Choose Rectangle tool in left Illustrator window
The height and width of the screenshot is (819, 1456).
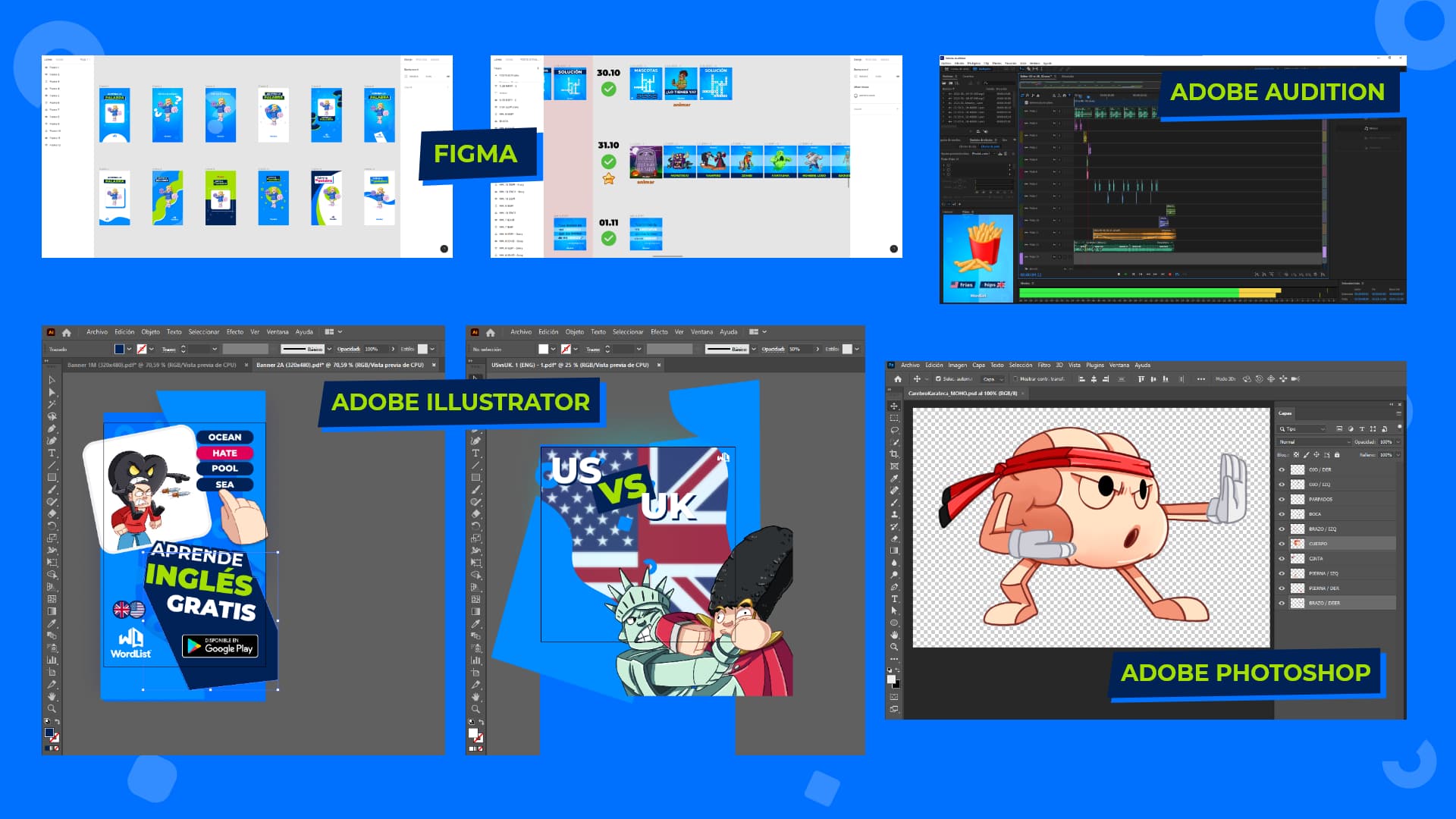[x=52, y=477]
